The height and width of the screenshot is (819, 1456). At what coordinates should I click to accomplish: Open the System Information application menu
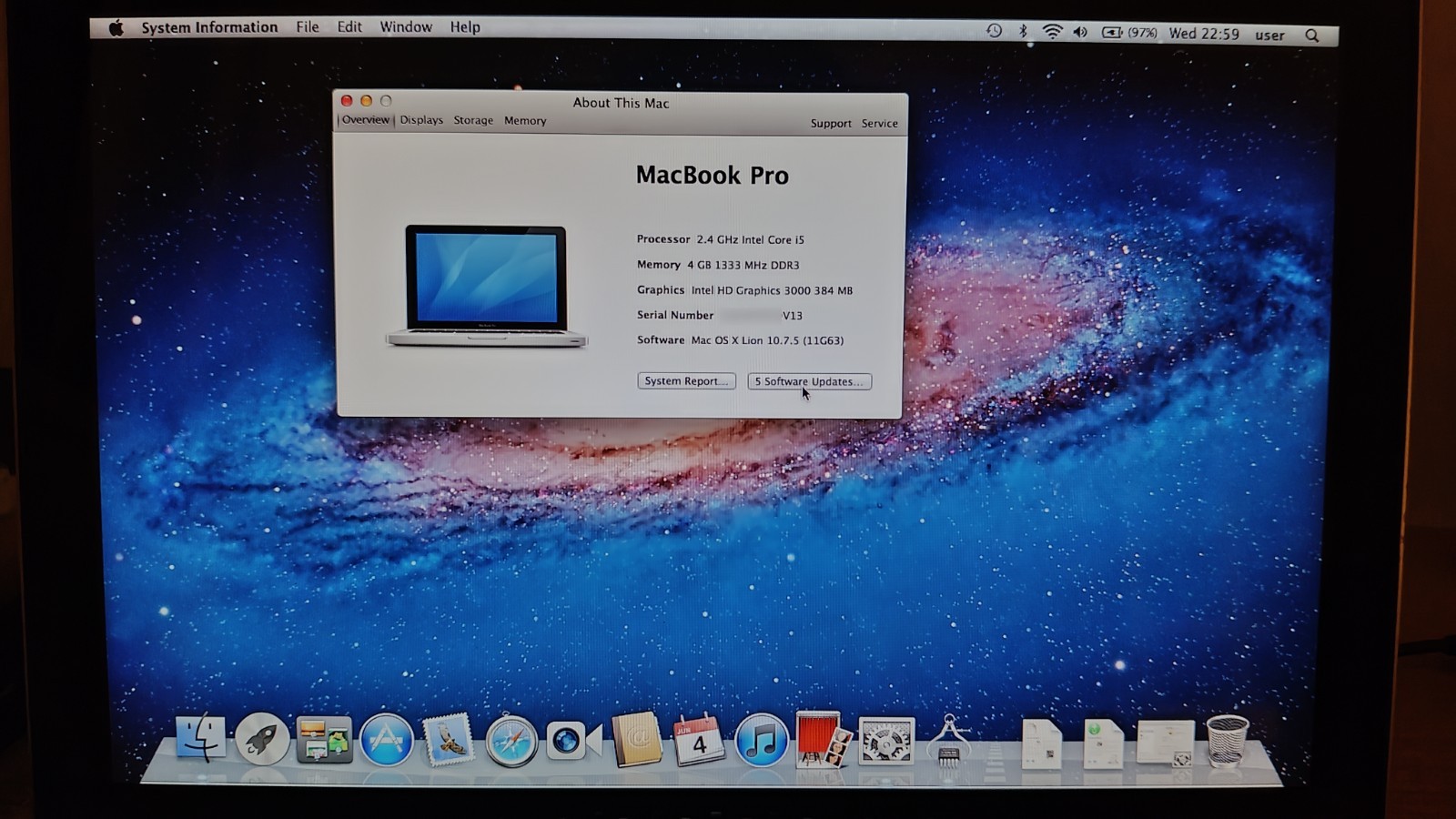[x=209, y=27]
